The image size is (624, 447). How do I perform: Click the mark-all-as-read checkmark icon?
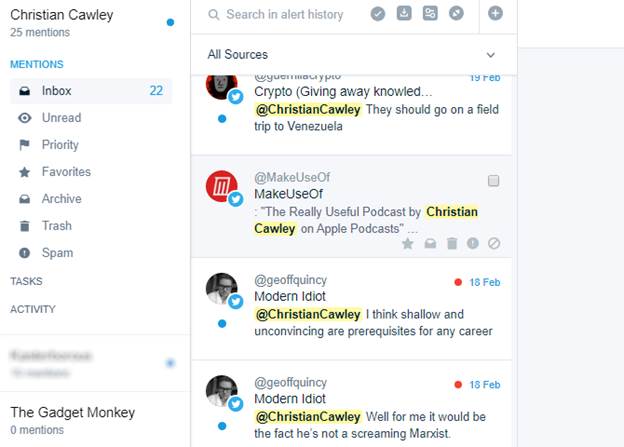click(x=378, y=14)
